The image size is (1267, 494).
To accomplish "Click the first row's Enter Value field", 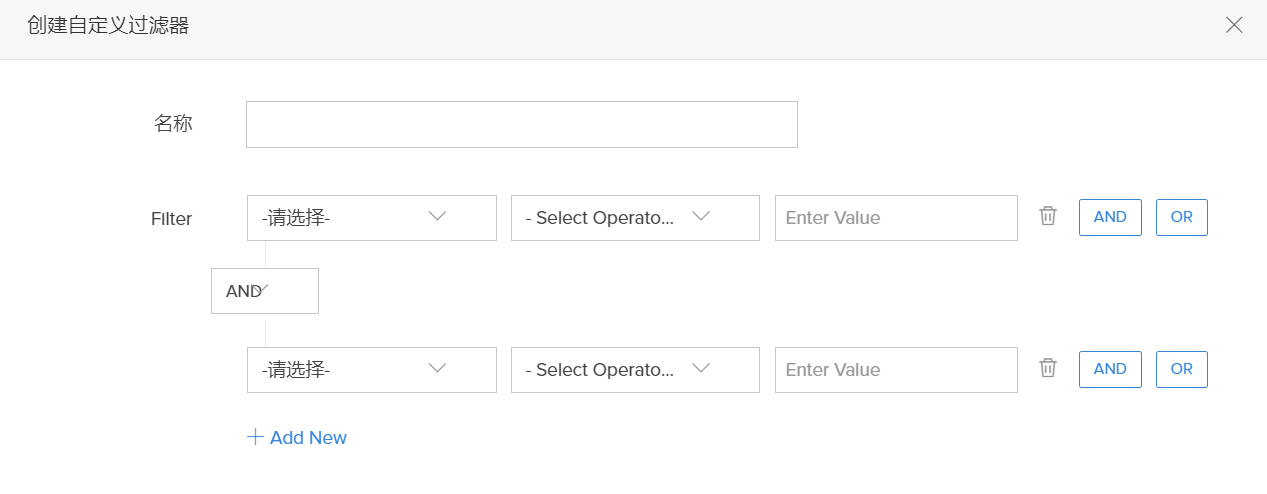I will [x=895, y=218].
